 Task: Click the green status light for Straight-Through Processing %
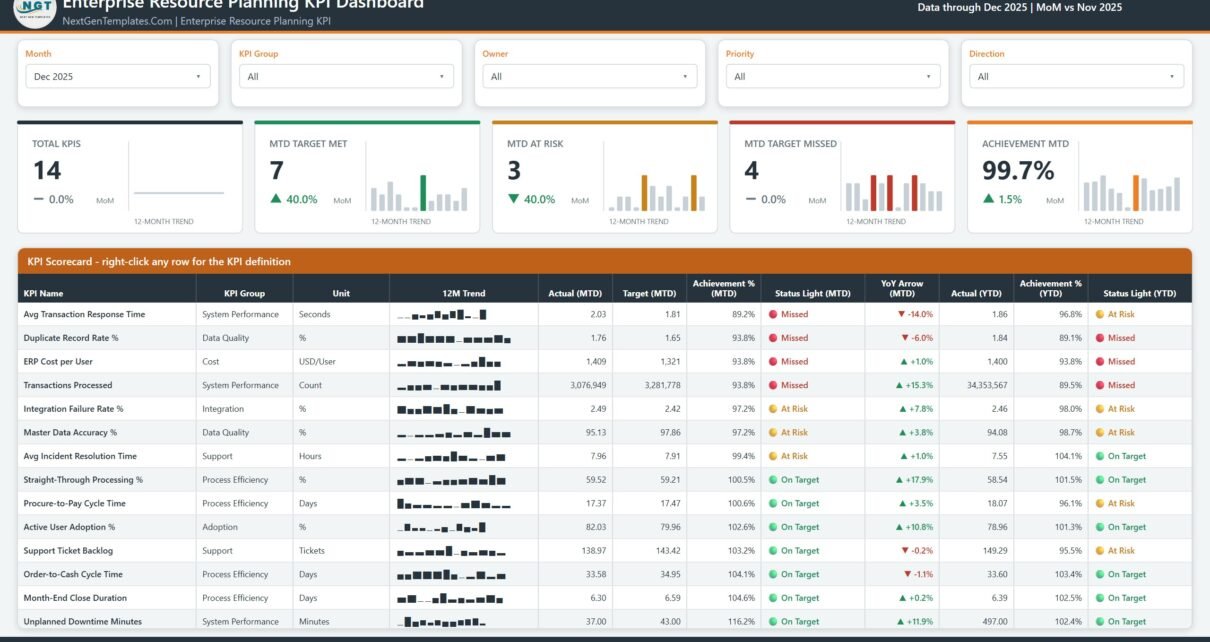[773, 480]
